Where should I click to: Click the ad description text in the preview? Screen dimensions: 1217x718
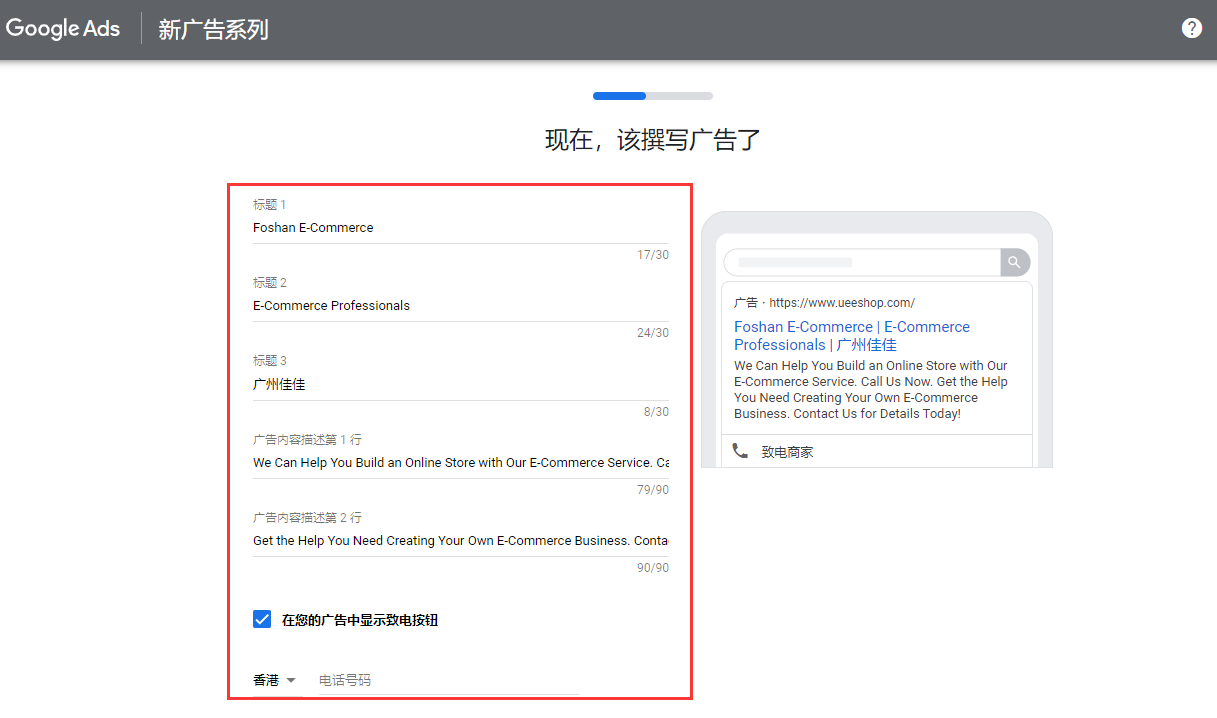tap(870, 390)
